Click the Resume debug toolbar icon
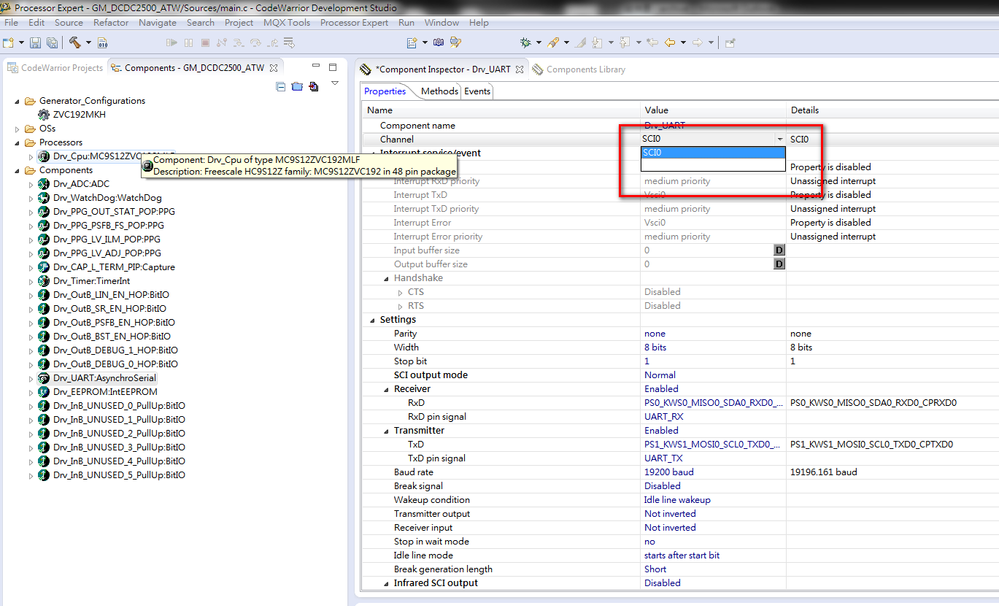 171,43
